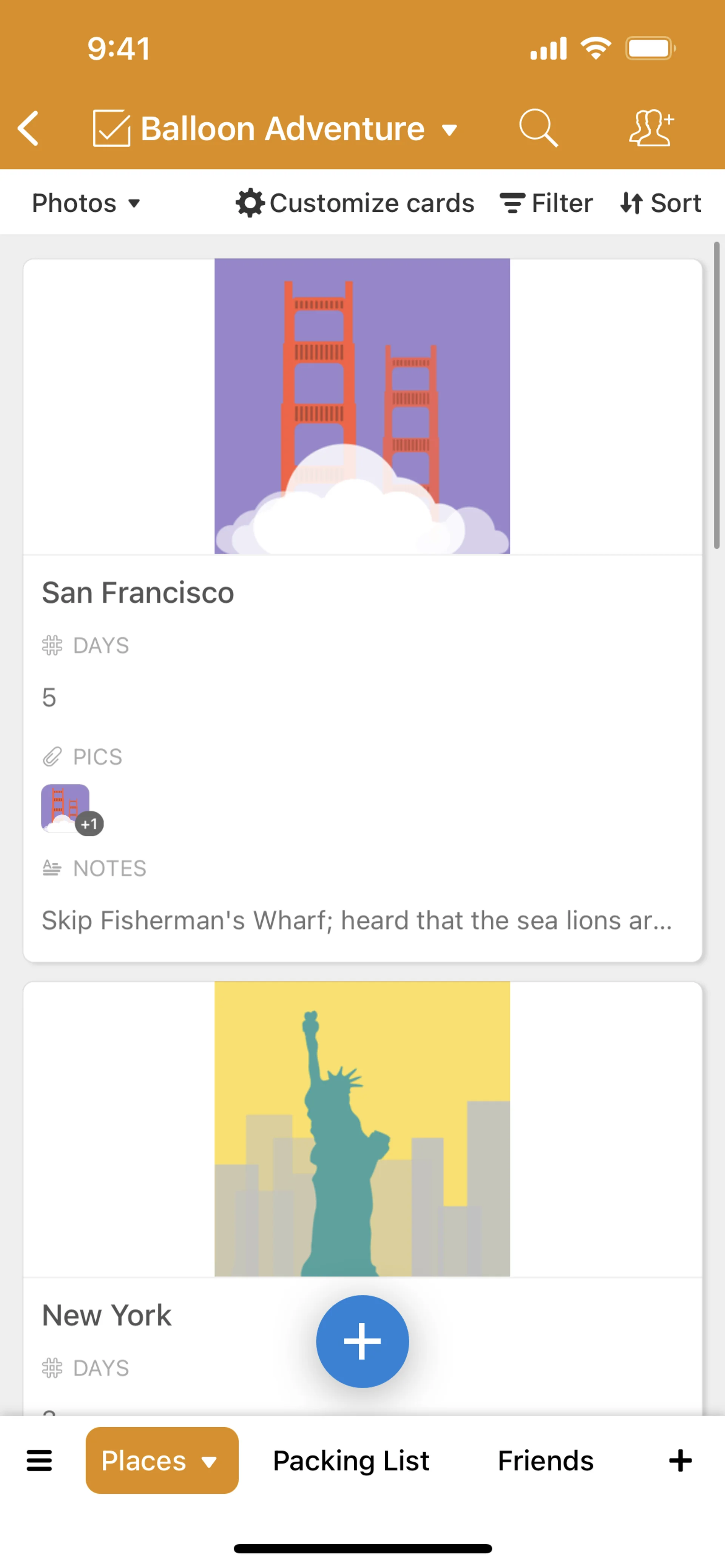
Task: Switch to the Friends tab
Action: tap(545, 1460)
